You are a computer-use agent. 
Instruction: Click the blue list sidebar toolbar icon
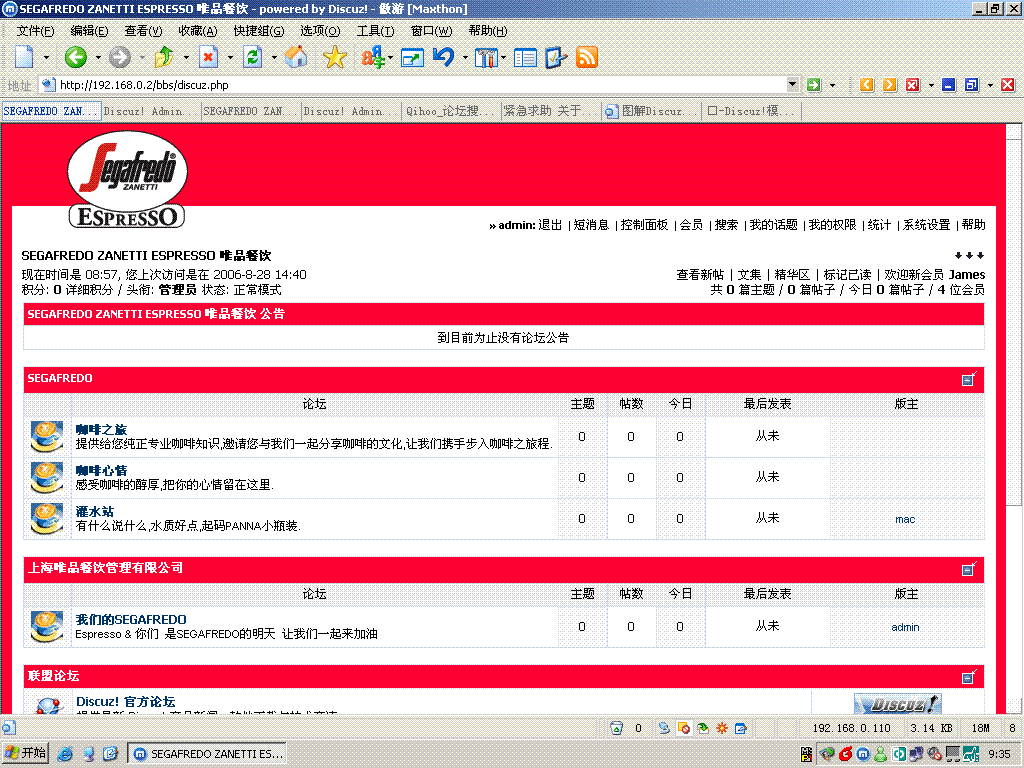(x=525, y=58)
